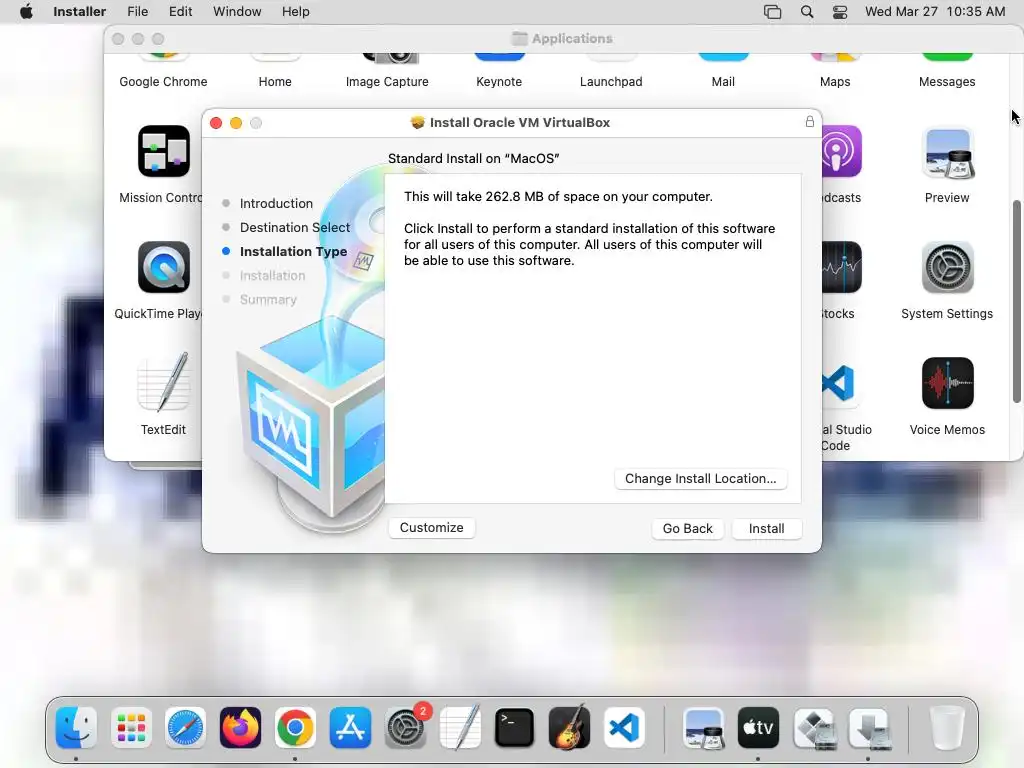Close the VirtualBox installer window
This screenshot has height=768, width=1024.
pyautogui.click(x=216, y=123)
